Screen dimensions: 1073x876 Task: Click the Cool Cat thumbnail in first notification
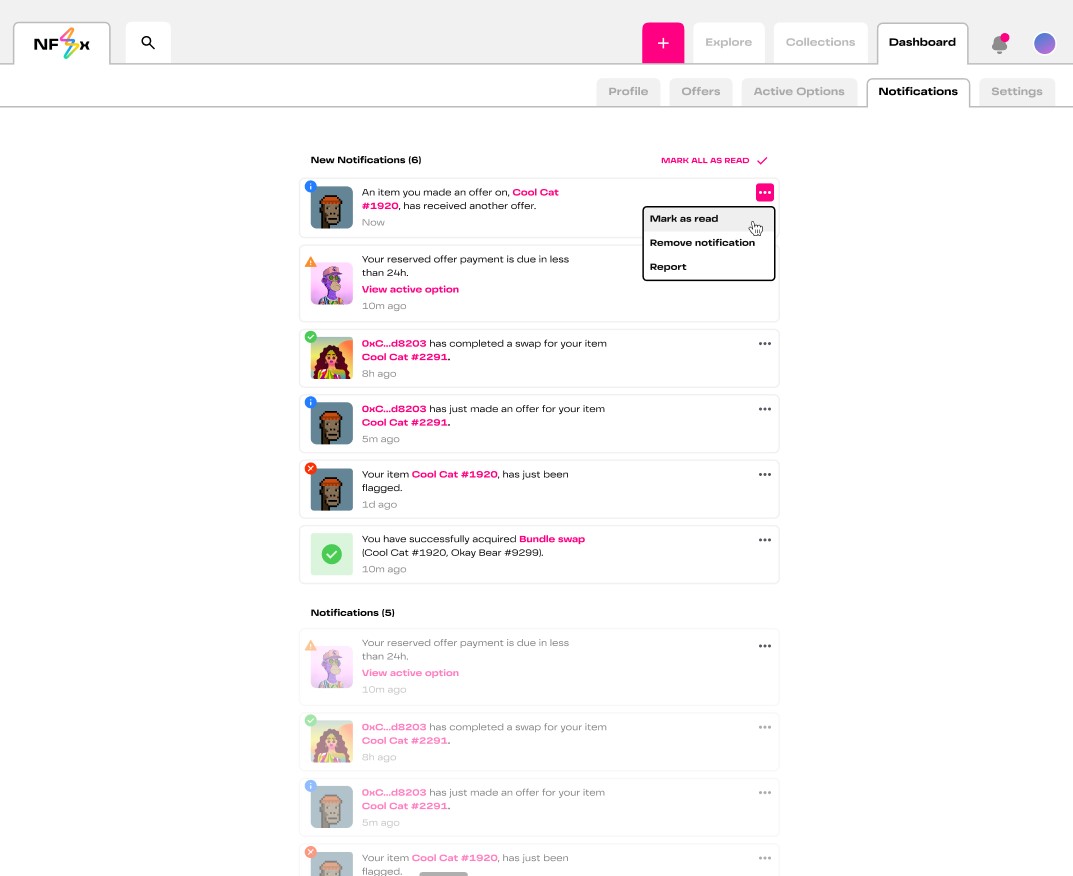(331, 207)
